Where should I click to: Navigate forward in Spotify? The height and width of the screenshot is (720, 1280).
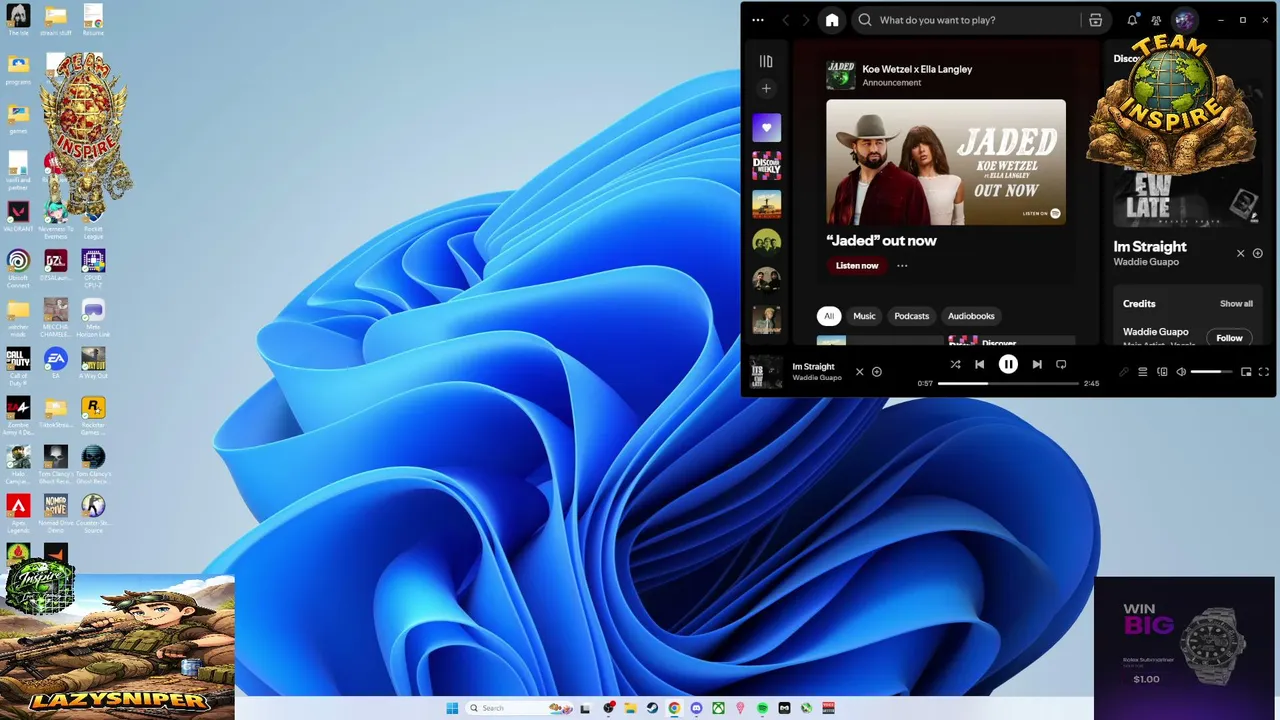[806, 20]
